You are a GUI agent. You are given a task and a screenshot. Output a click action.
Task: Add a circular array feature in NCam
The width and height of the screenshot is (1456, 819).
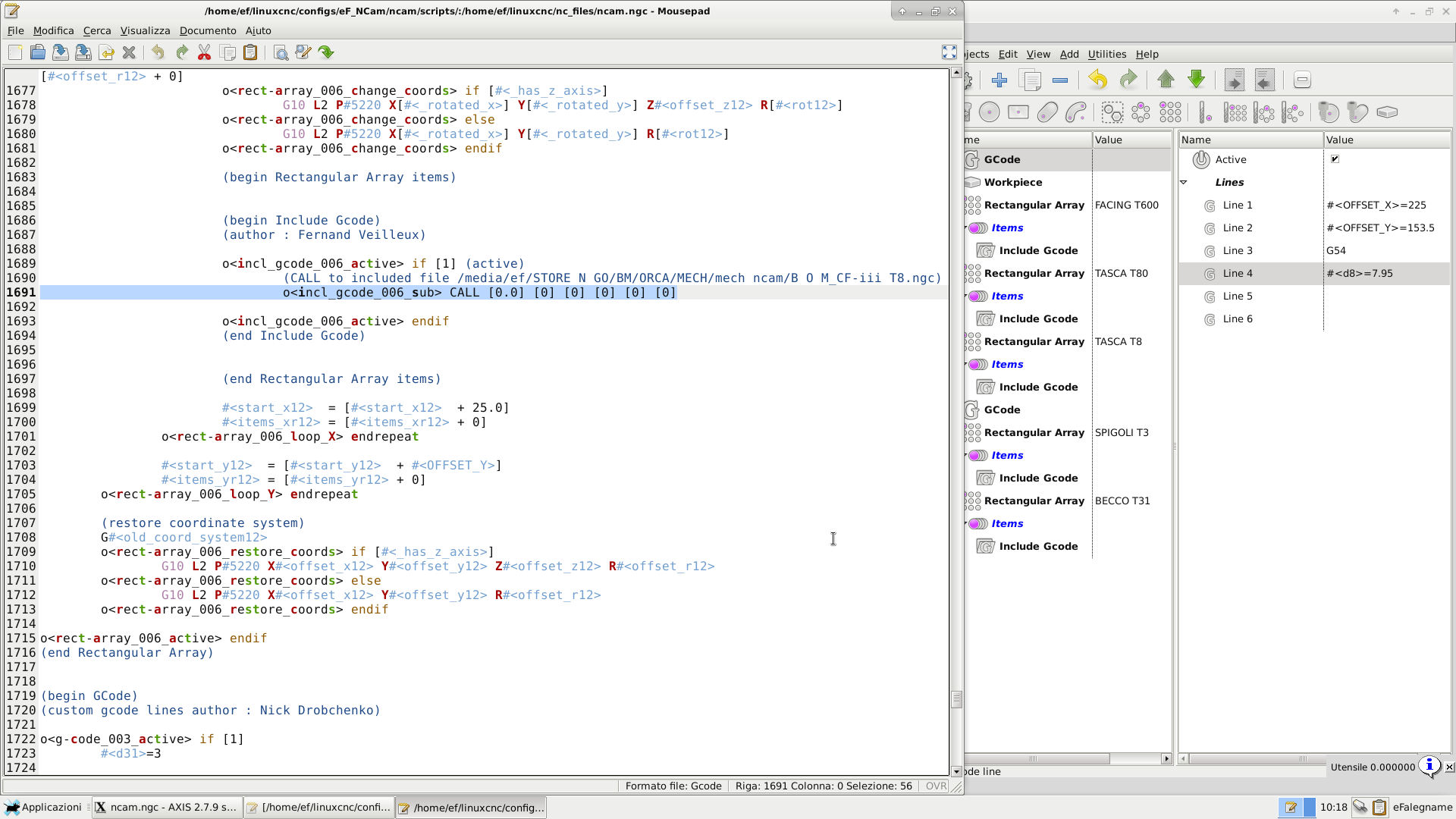[x=1141, y=112]
